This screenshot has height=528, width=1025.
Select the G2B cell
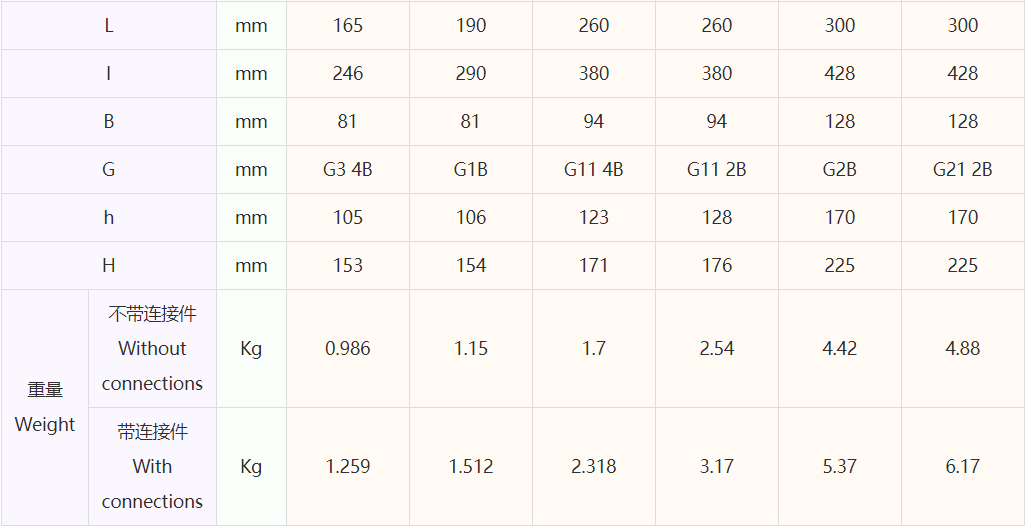[840, 170]
